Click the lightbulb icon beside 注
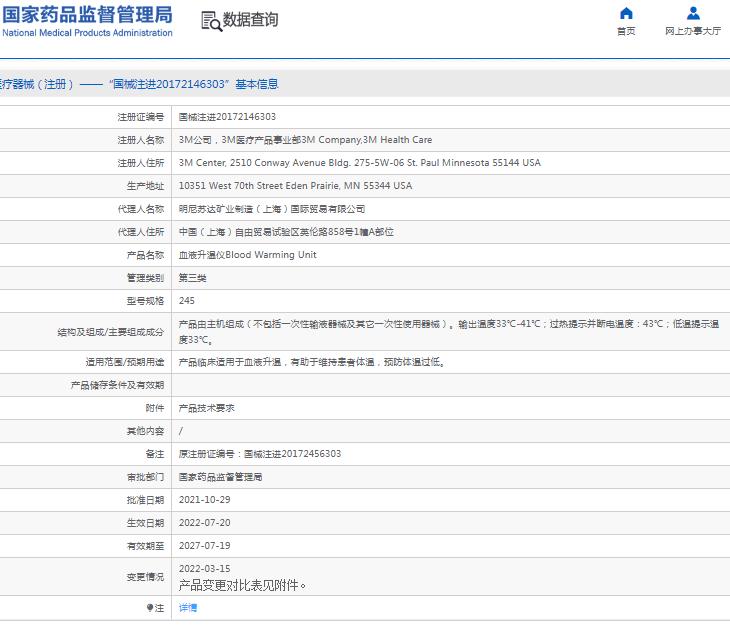Screen dimensions: 730x625 point(150,608)
